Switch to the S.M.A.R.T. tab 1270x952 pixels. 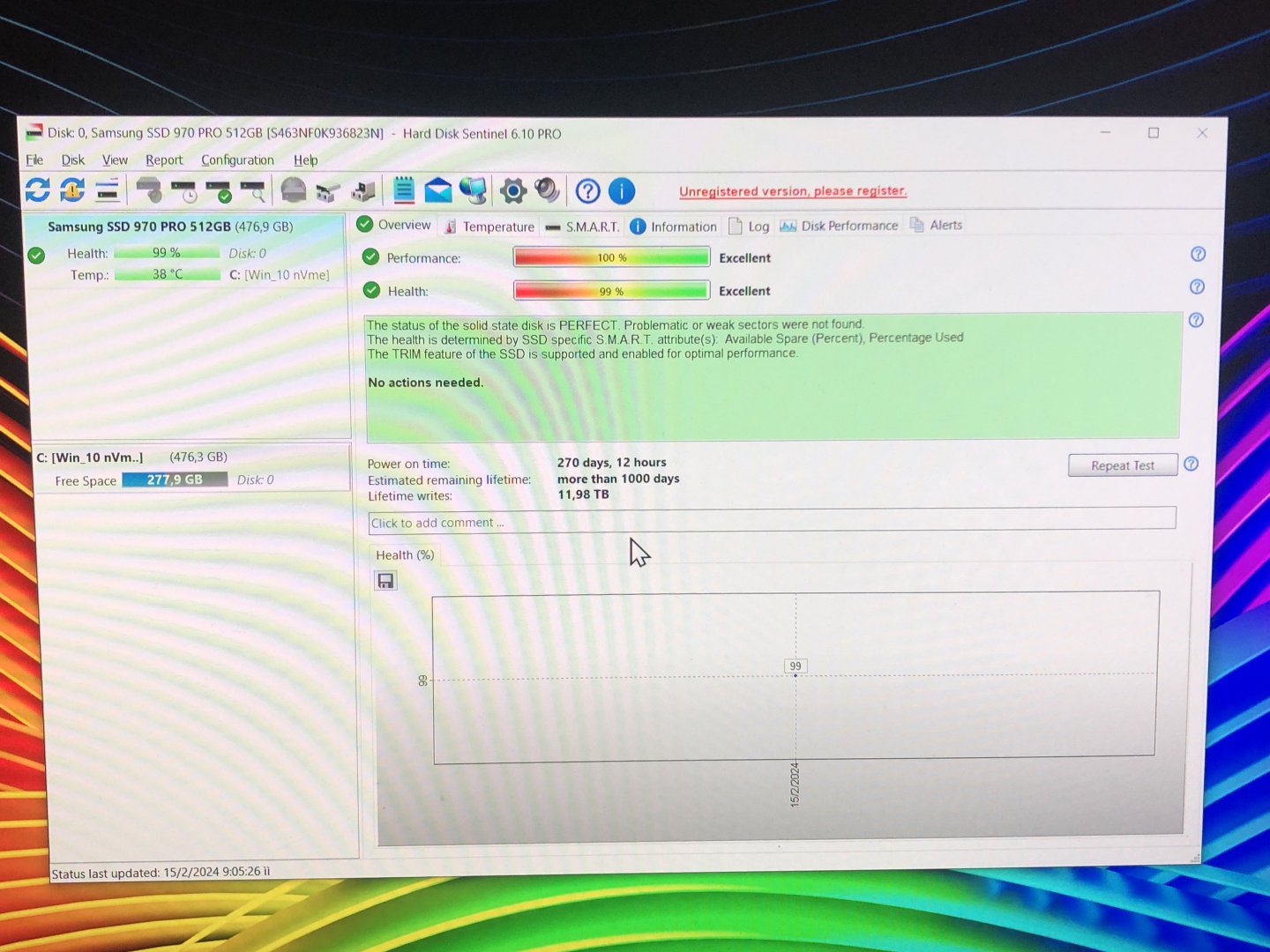[583, 227]
